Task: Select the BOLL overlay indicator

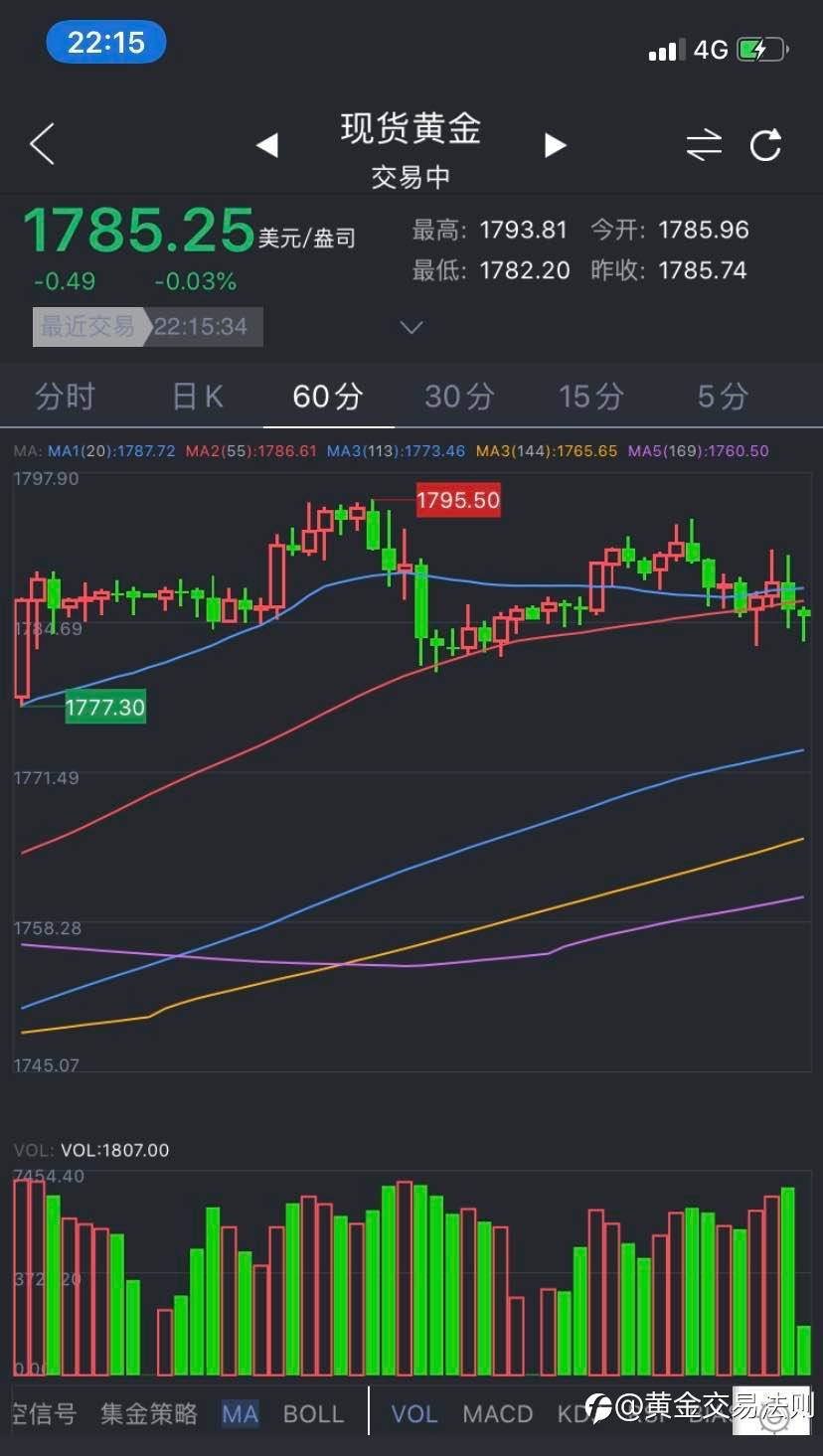Action: [x=313, y=1413]
